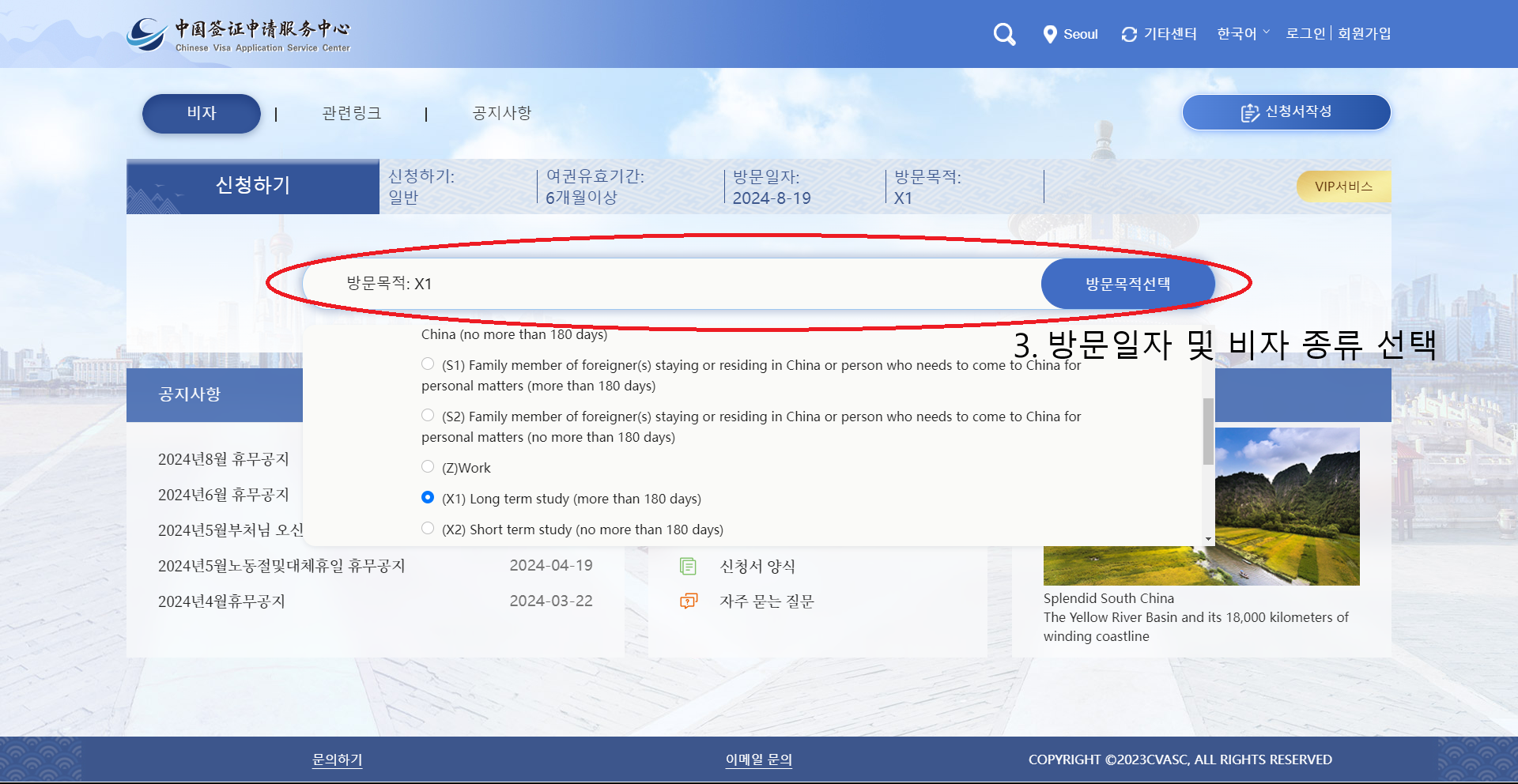Expand the 한국어 language dropdown
Screen dimensions: 1518x784
click(1240, 33)
